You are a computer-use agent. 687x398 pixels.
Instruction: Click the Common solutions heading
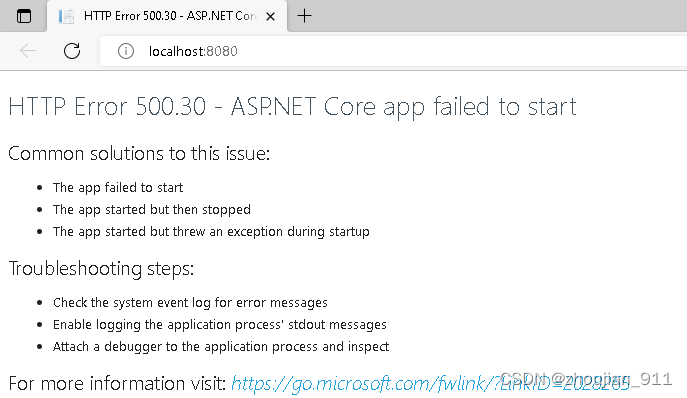click(x=139, y=154)
